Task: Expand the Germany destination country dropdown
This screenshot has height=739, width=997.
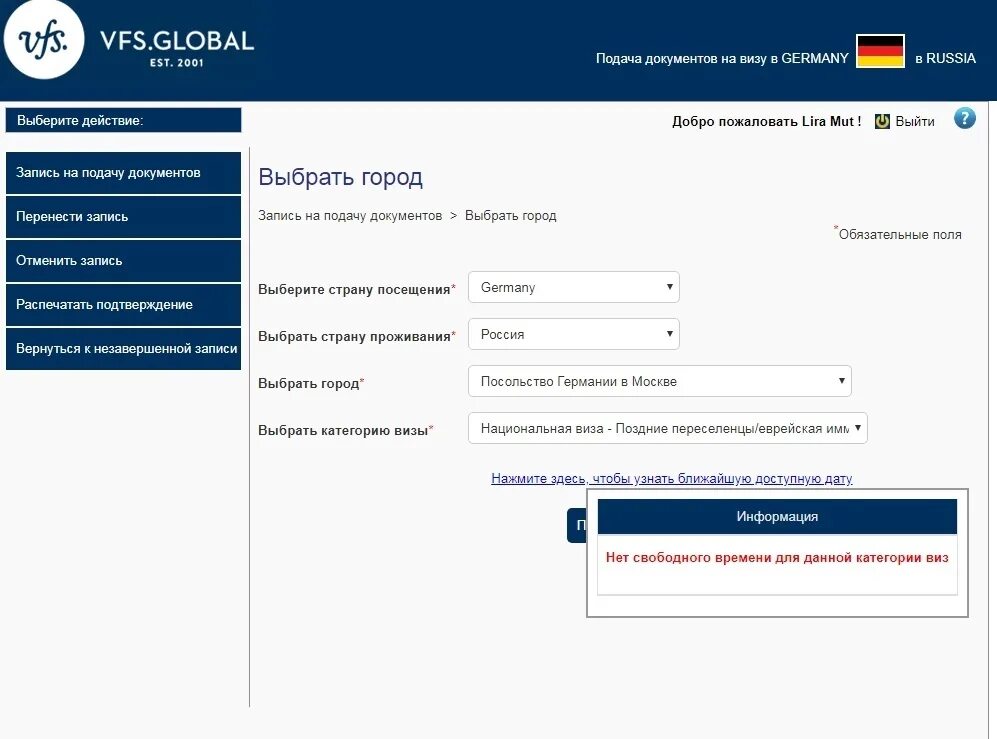Action: pos(574,287)
